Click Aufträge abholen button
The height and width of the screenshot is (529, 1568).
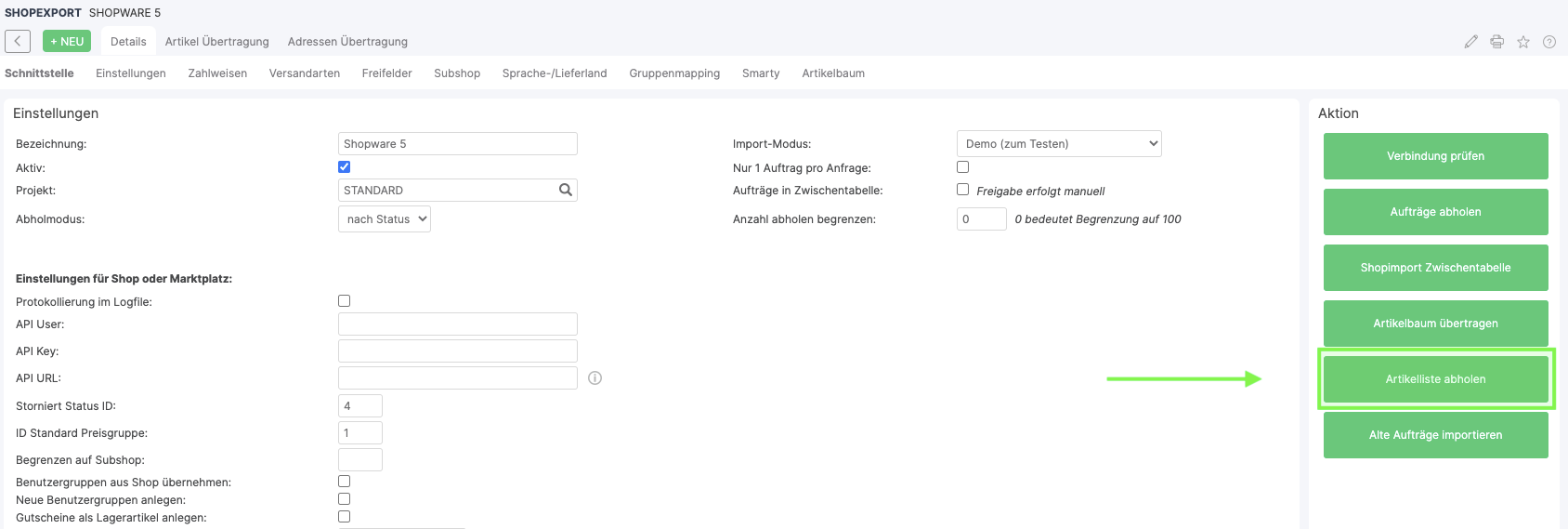(1436, 212)
